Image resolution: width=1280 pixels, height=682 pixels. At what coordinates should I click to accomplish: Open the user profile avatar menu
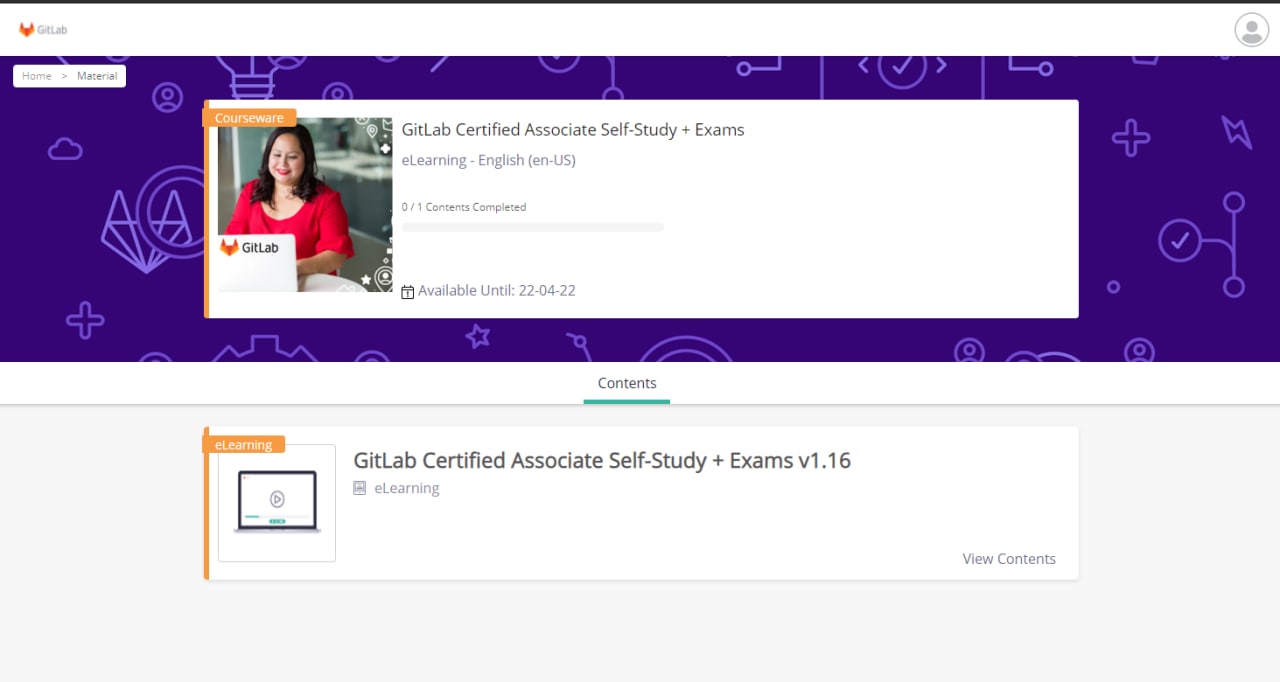click(x=1251, y=30)
